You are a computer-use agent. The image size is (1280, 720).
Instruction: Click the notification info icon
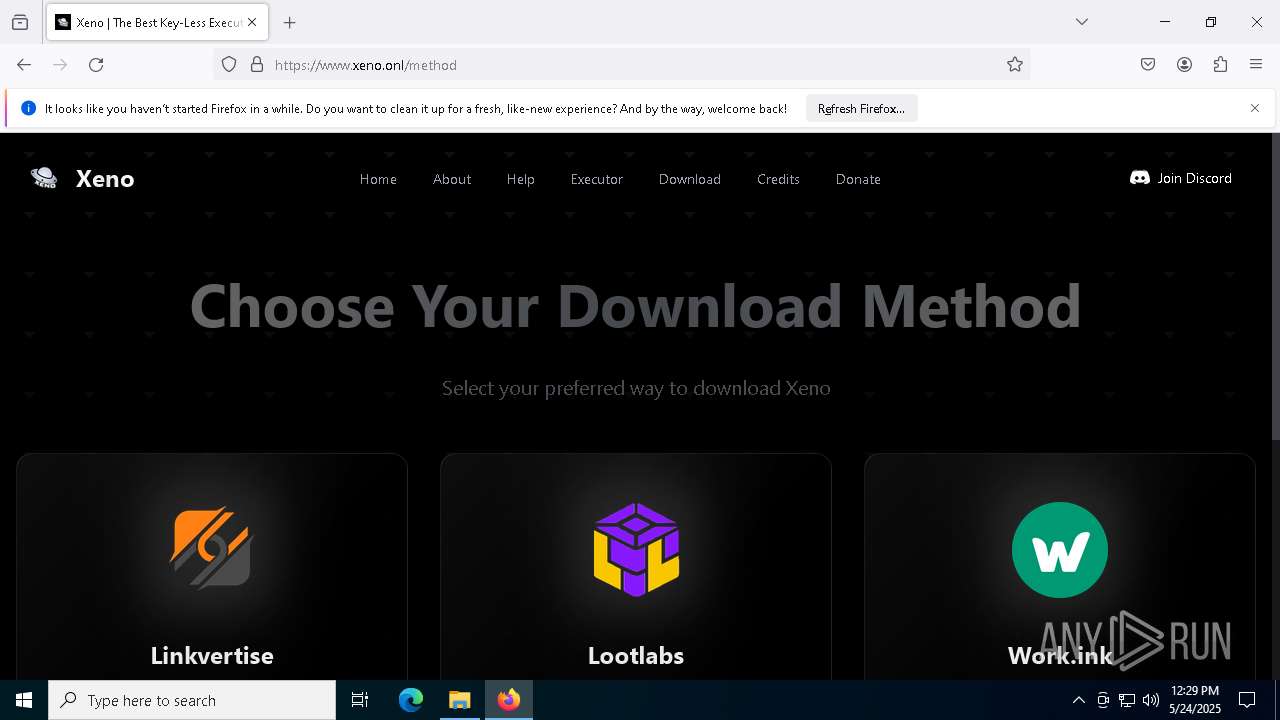tap(28, 108)
